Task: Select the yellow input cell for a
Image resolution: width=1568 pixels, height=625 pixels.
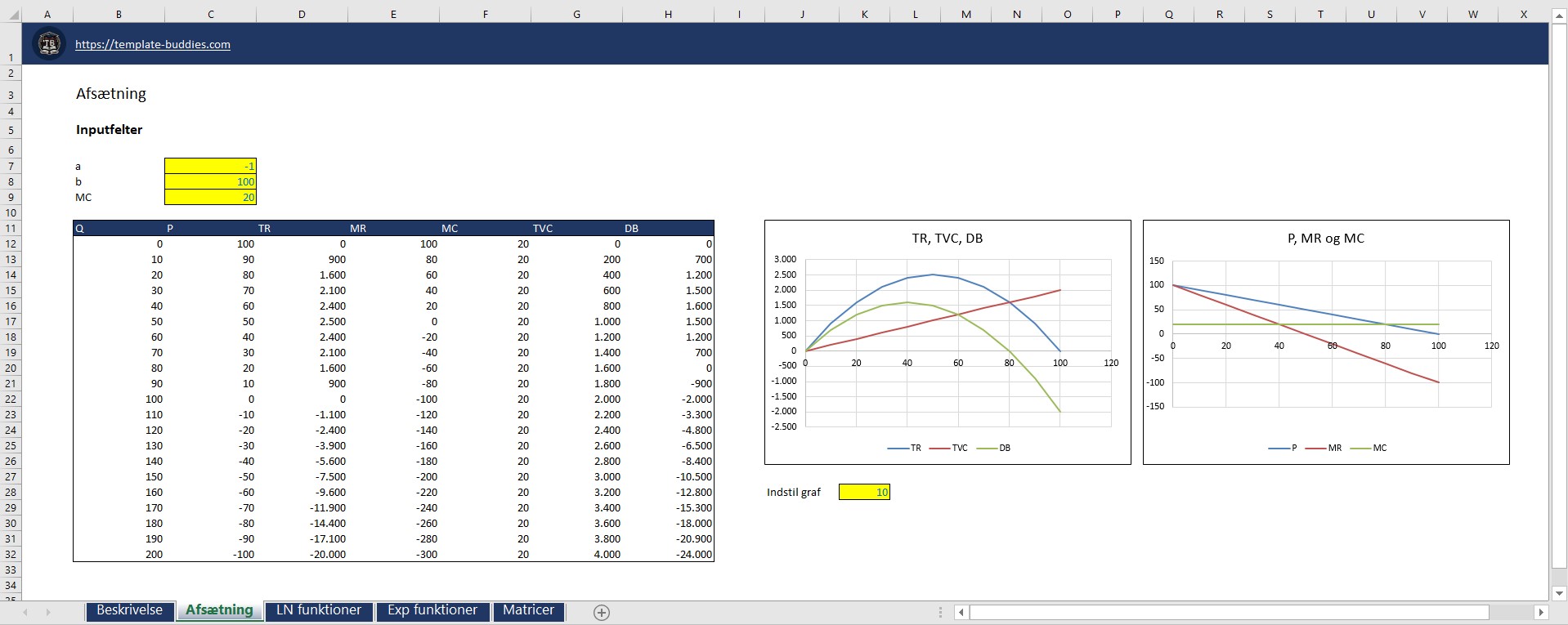Action: pyautogui.click(x=210, y=166)
